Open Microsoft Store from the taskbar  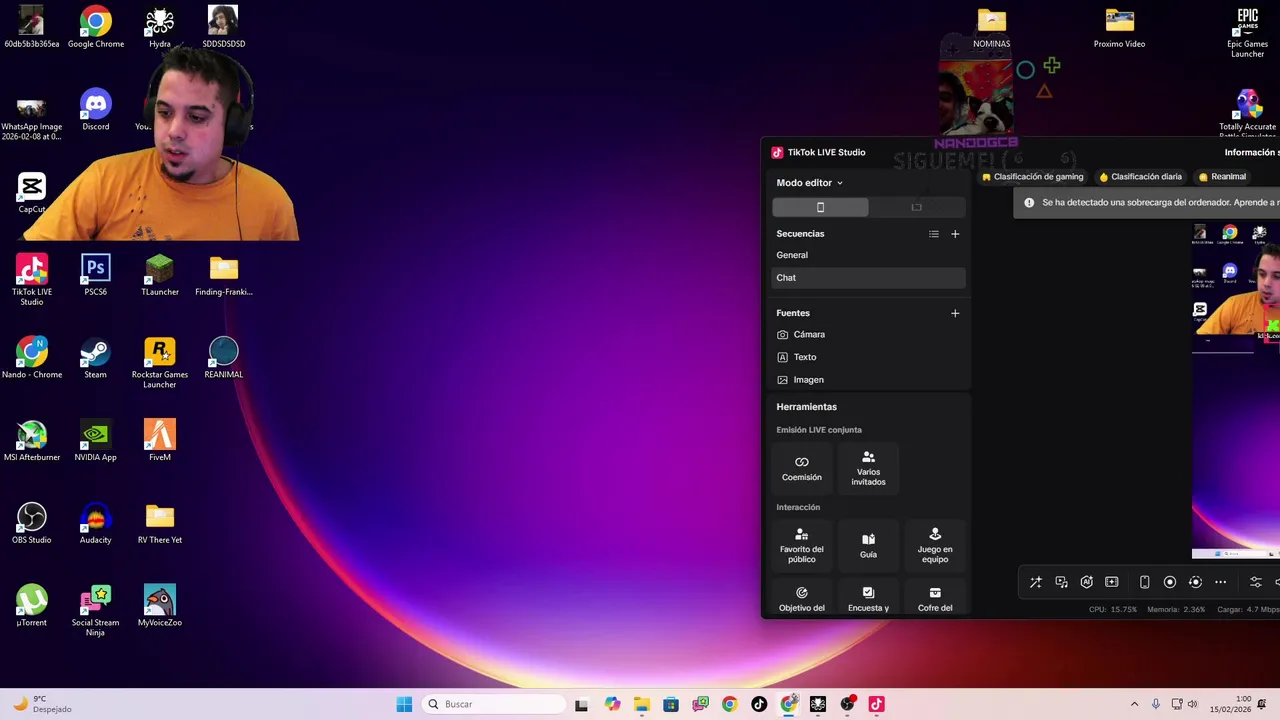pyautogui.click(x=671, y=704)
